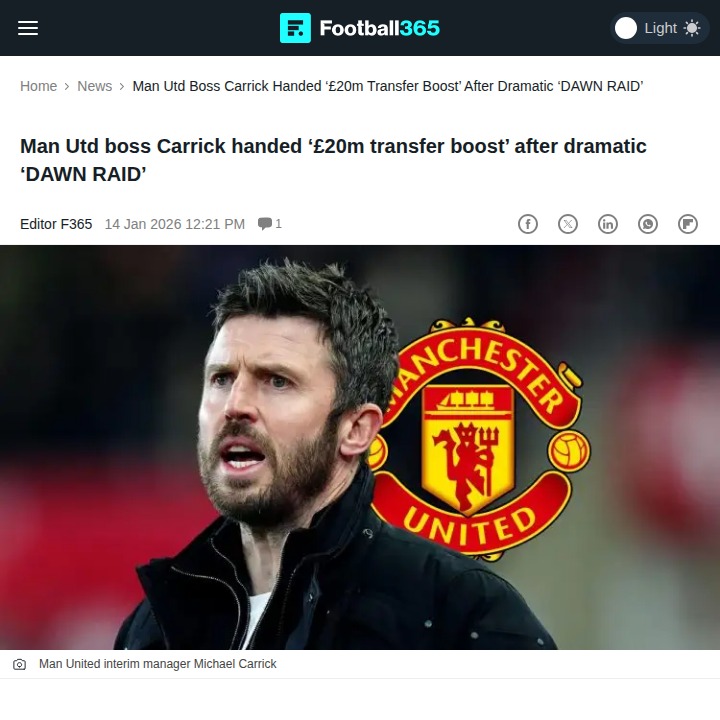Share article on LinkedIn
Image resolution: width=720 pixels, height=720 pixels.
click(x=608, y=224)
